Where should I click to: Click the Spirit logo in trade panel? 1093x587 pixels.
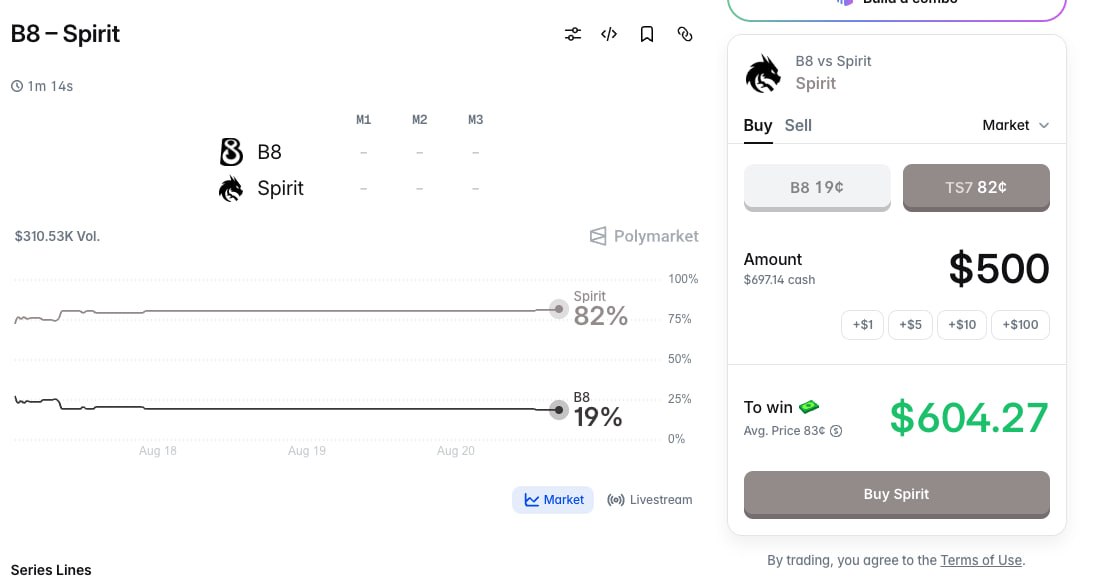tap(764, 73)
